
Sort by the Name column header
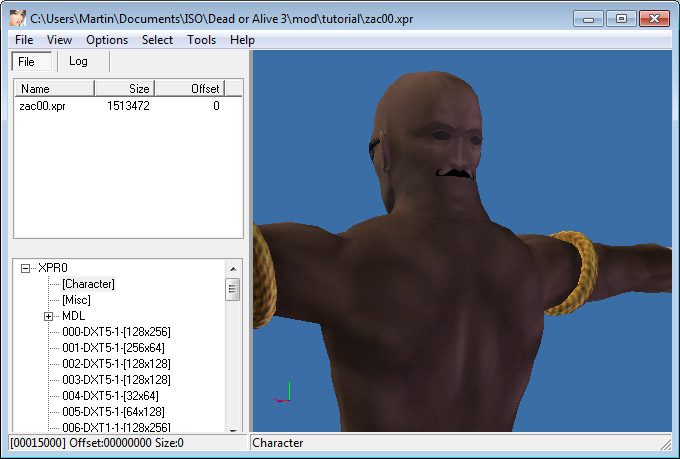55,89
